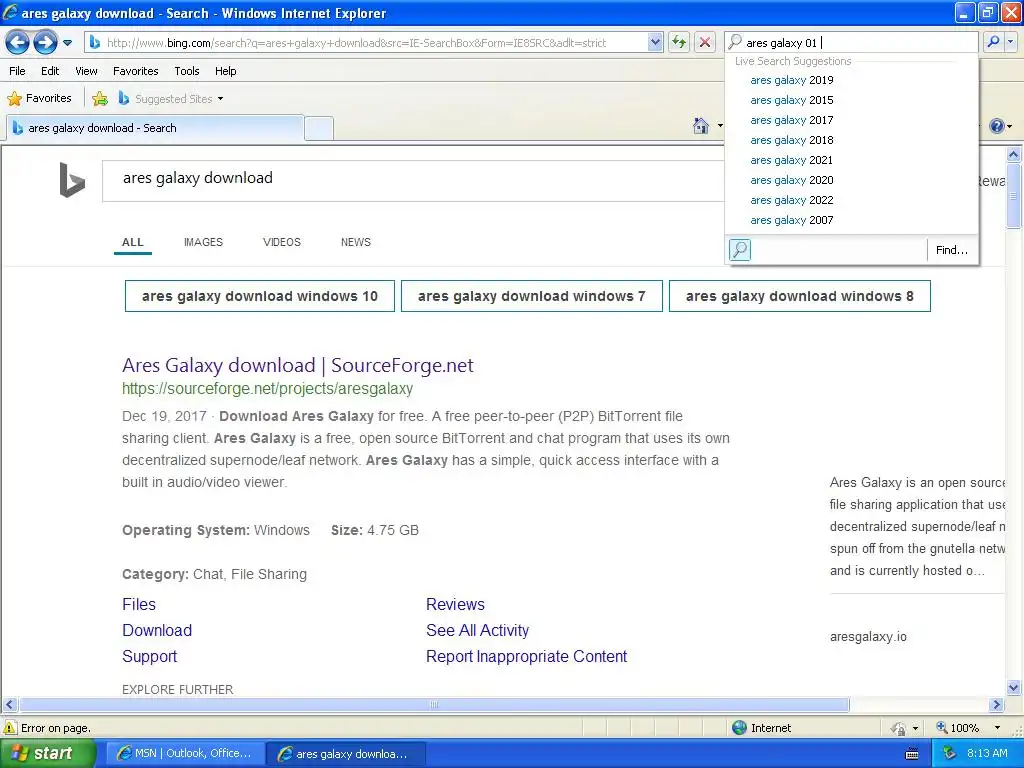
Task: Select suggestion 'ares galaxy 2007'
Action: click(x=792, y=220)
